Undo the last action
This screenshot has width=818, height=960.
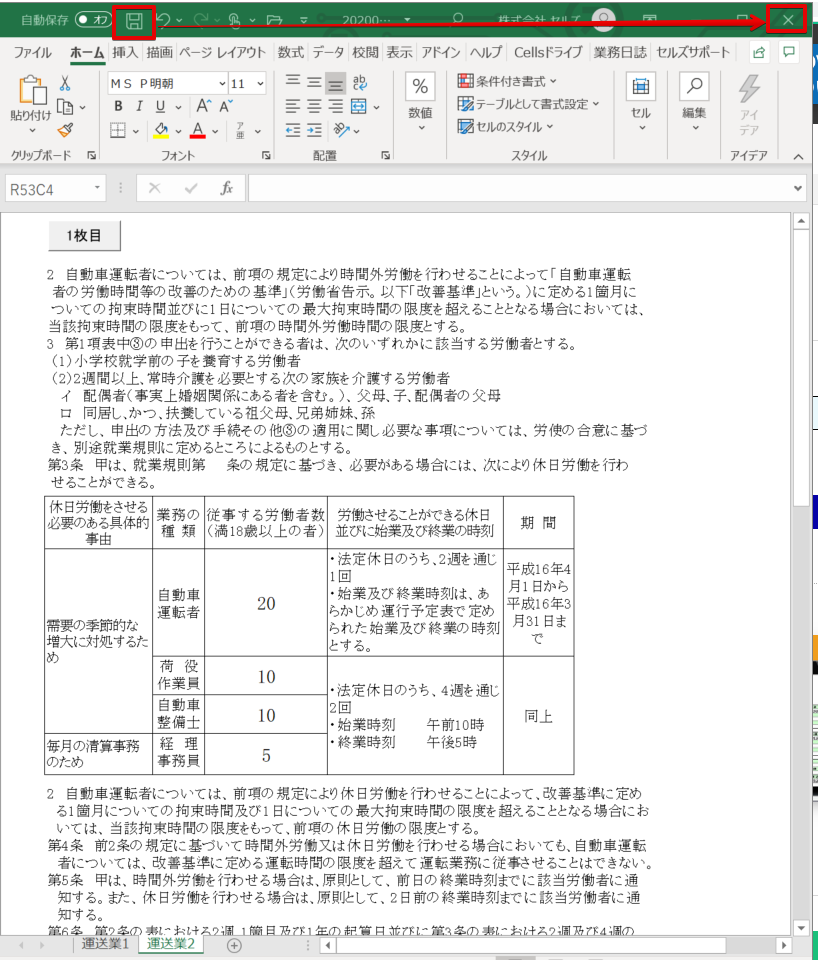163,20
